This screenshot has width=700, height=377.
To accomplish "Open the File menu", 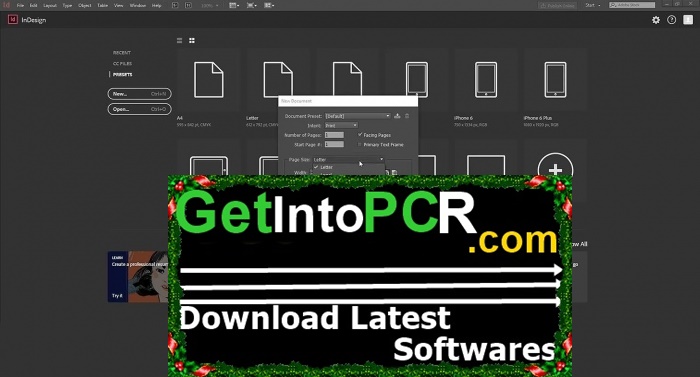I will pos(20,5).
